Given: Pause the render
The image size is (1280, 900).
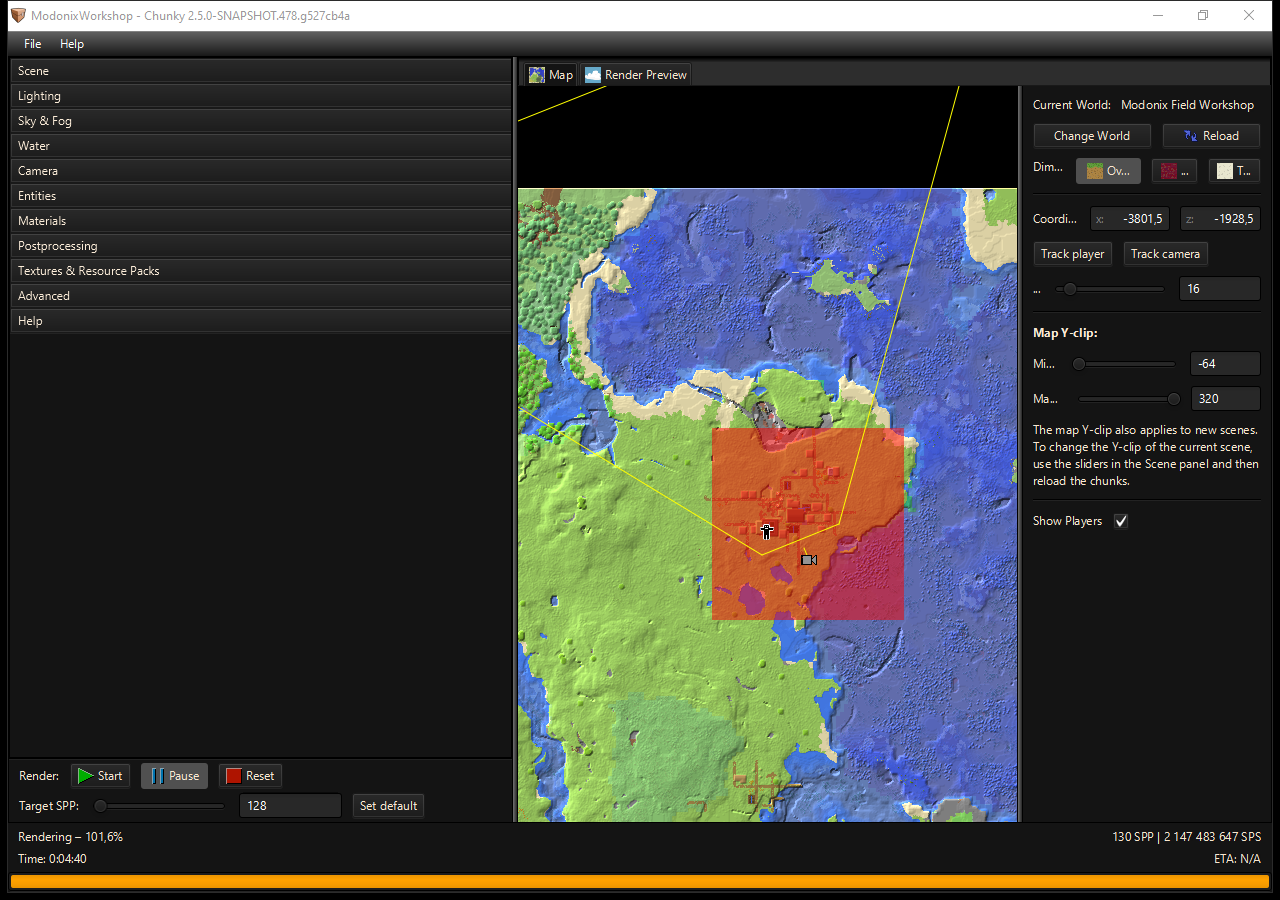Looking at the screenshot, I should click(x=175, y=776).
